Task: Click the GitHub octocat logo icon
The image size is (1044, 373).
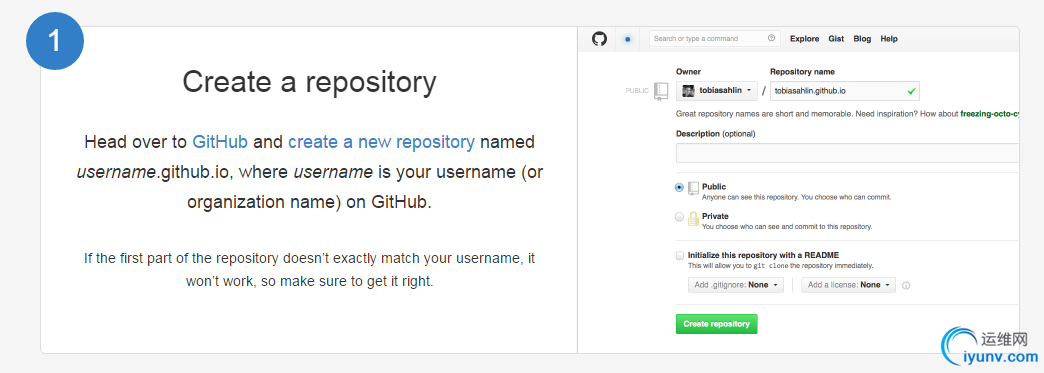Action: point(599,39)
